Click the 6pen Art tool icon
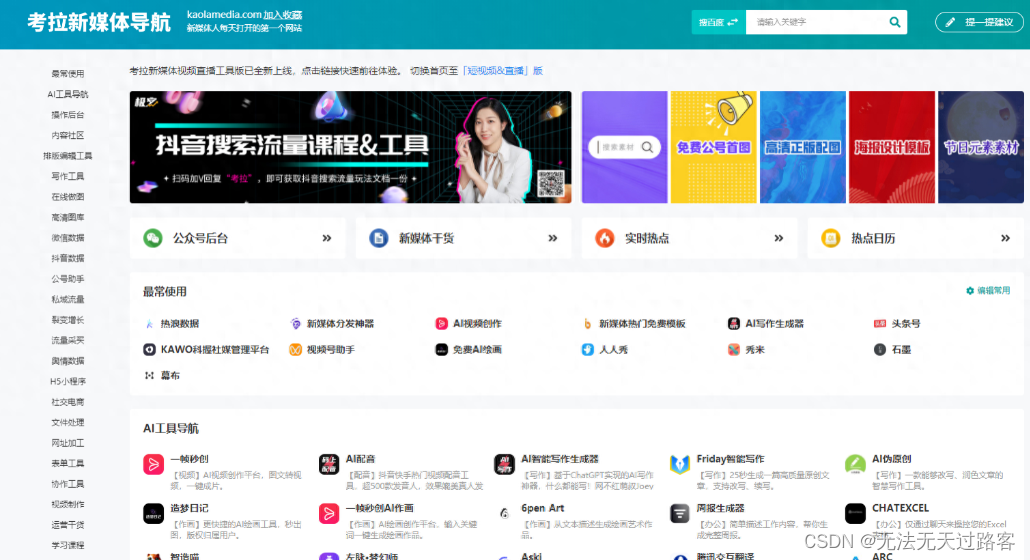 point(504,513)
